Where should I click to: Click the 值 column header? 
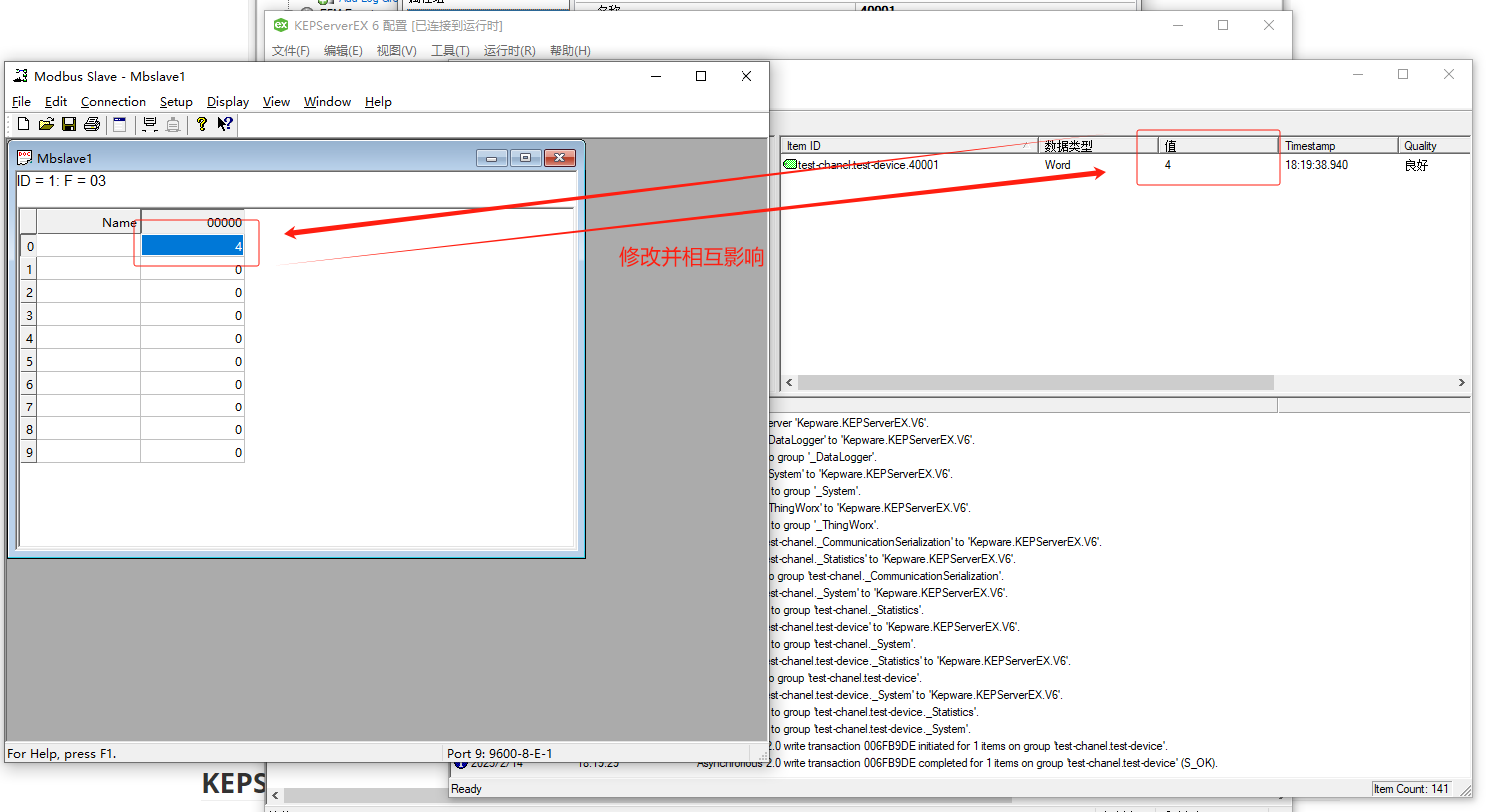pos(1219,146)
